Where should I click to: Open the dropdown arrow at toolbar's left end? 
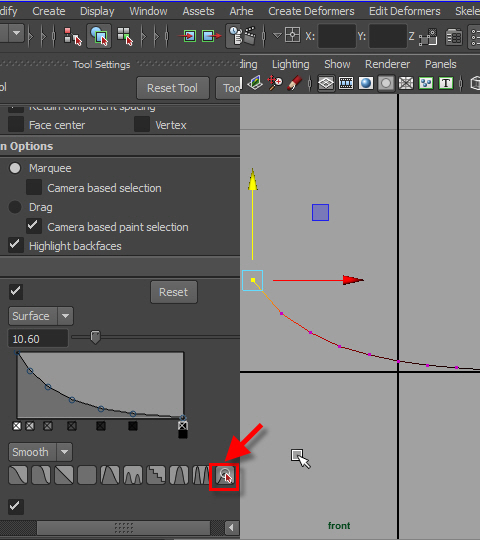tap(16, 34)
